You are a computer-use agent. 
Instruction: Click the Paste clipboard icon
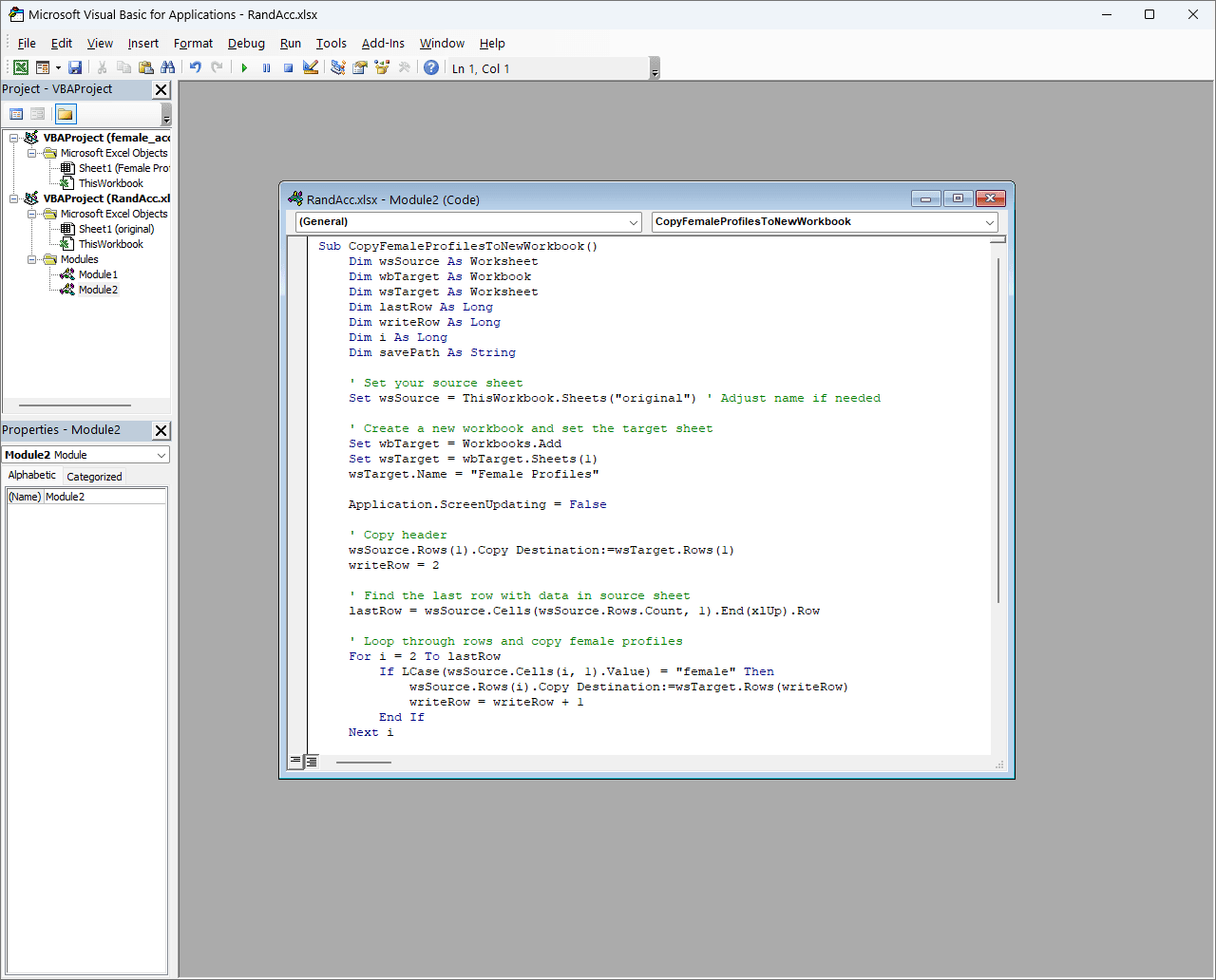pyautogui.click(x=145, y=67)
